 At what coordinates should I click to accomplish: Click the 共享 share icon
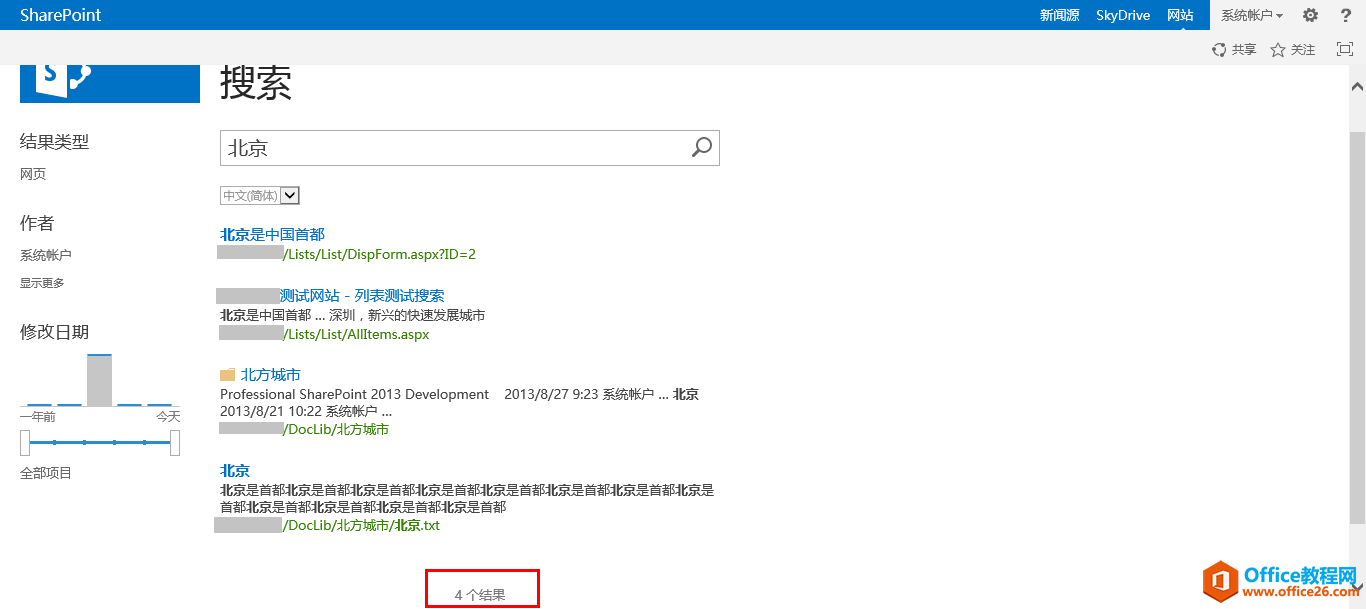tap(1234, 48)
